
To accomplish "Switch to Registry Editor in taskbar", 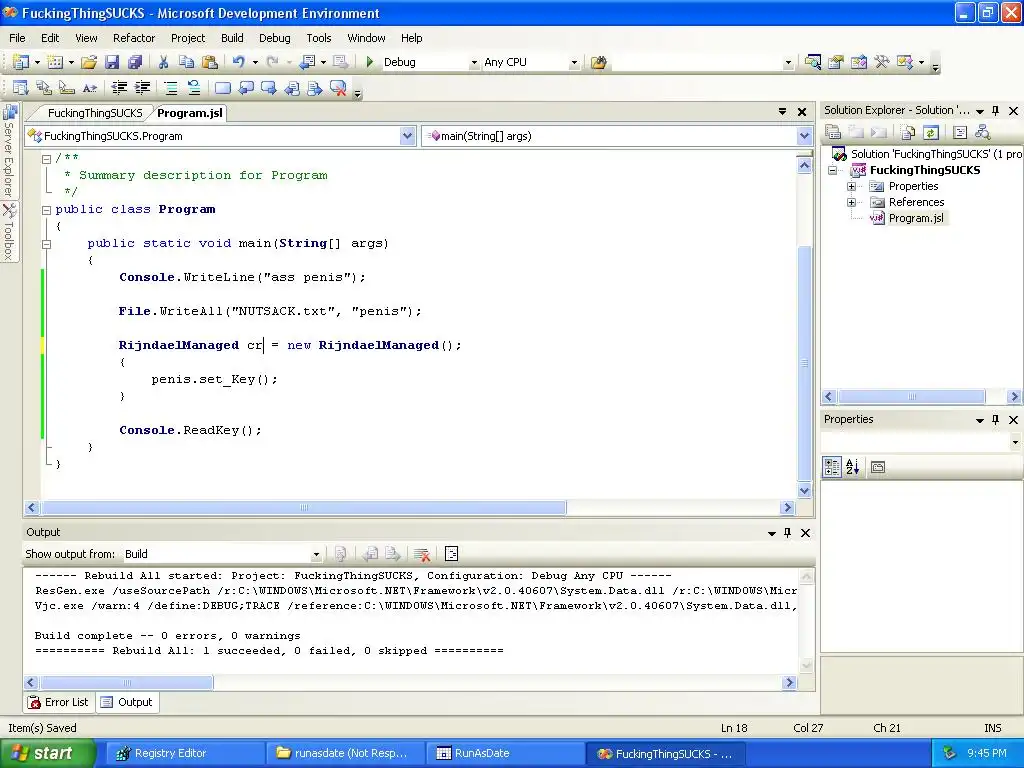I will (185, 753).
